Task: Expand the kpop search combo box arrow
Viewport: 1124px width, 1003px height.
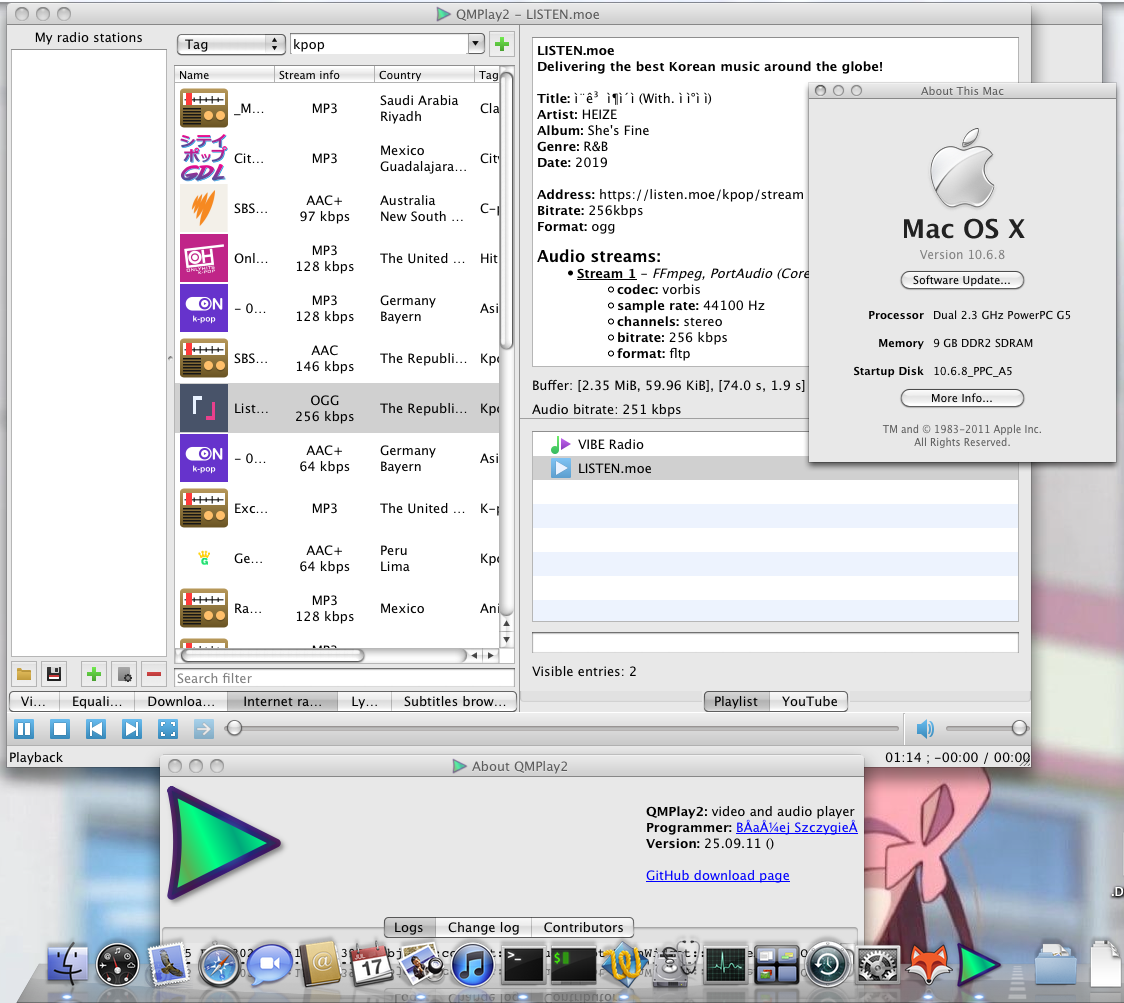Action: click(476, 44)
